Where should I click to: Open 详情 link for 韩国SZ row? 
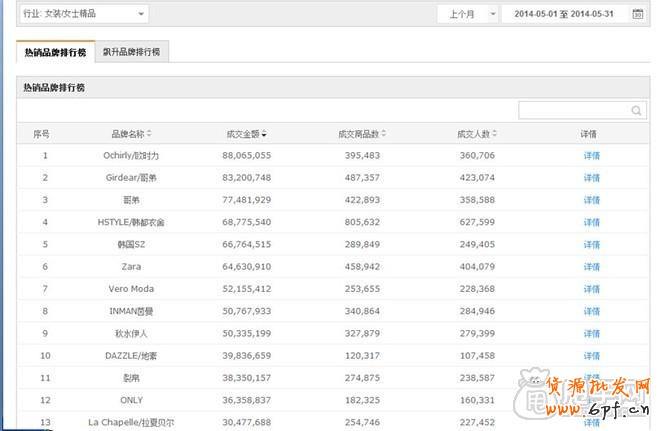[x=591, y=245]
